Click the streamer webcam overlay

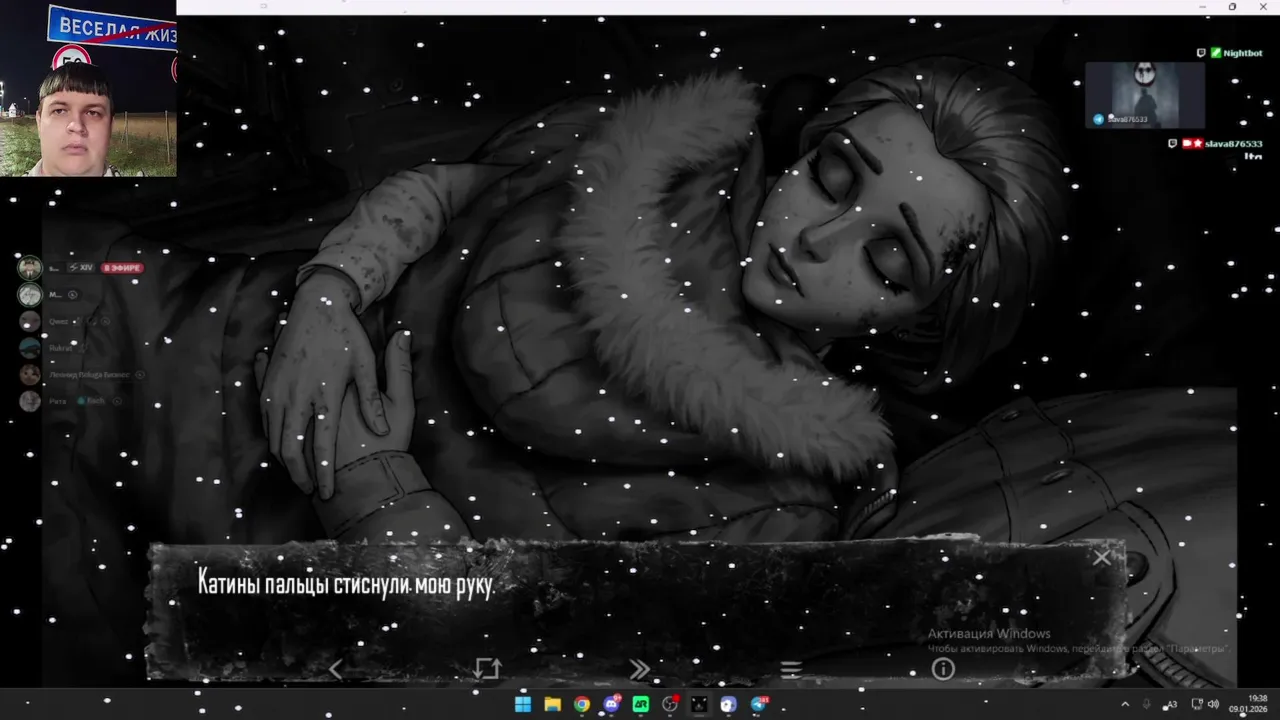click(x=88, y=88)
